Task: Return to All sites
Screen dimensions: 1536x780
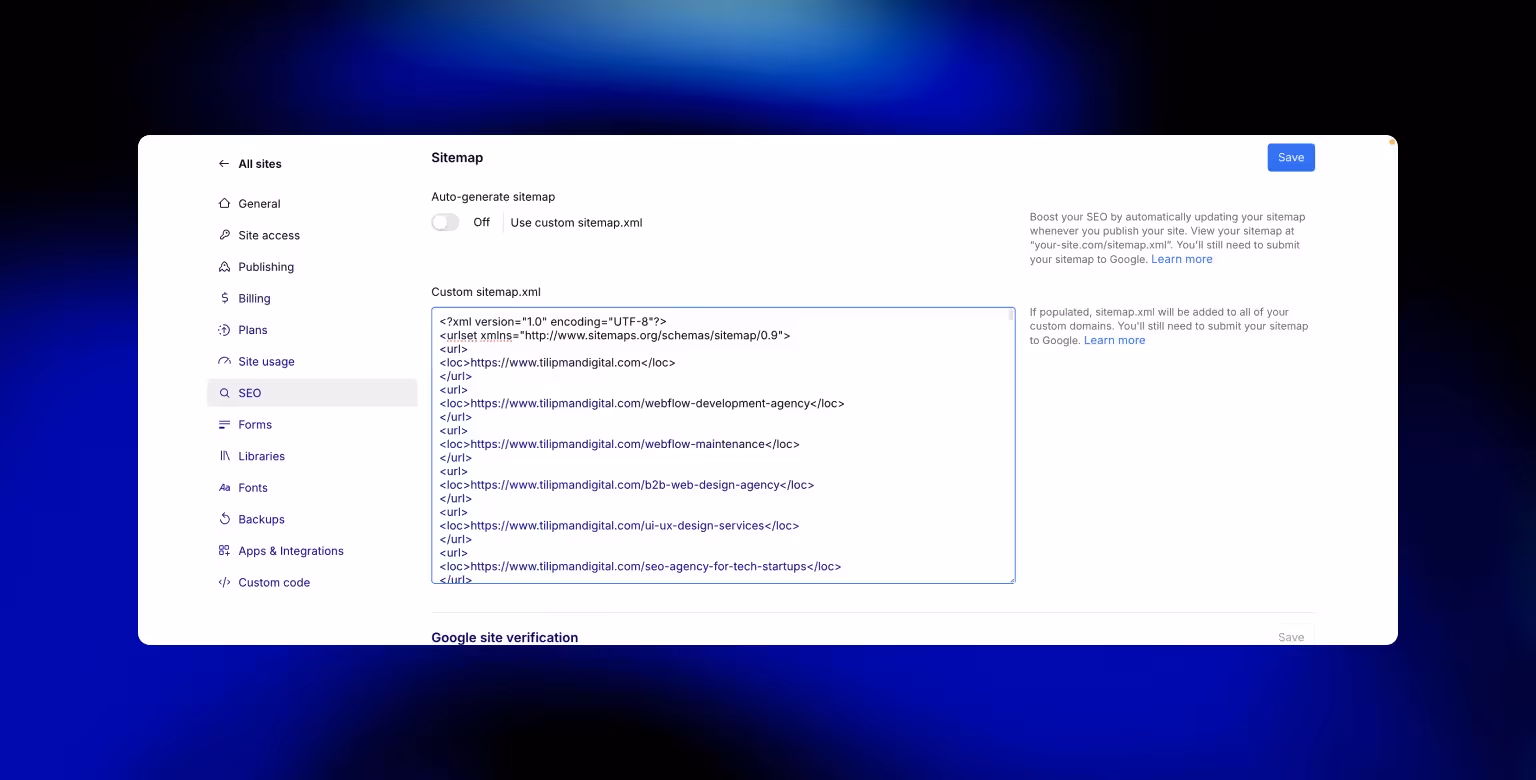Action: point(259,164)
